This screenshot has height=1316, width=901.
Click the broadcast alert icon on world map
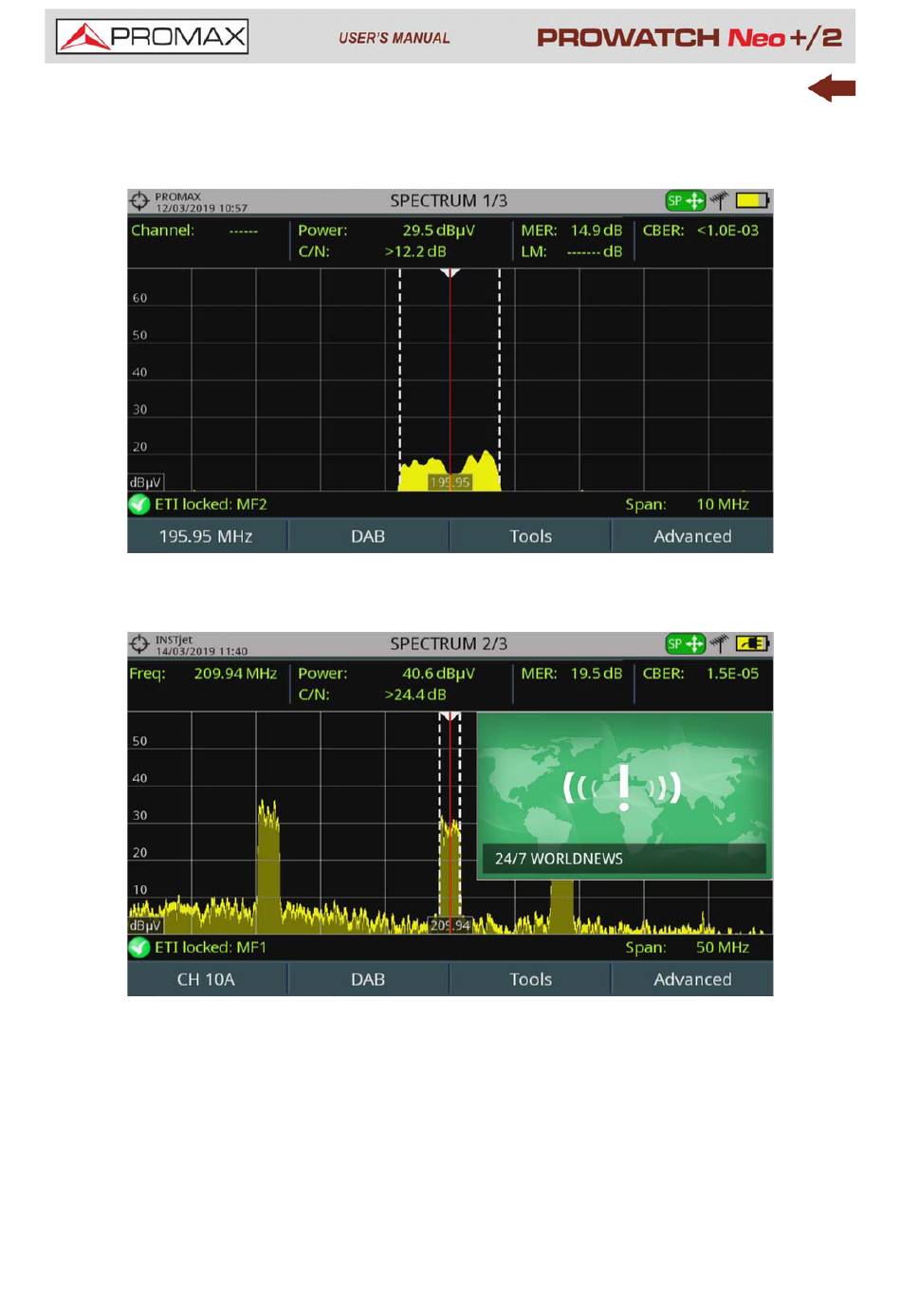coord(623,788)
